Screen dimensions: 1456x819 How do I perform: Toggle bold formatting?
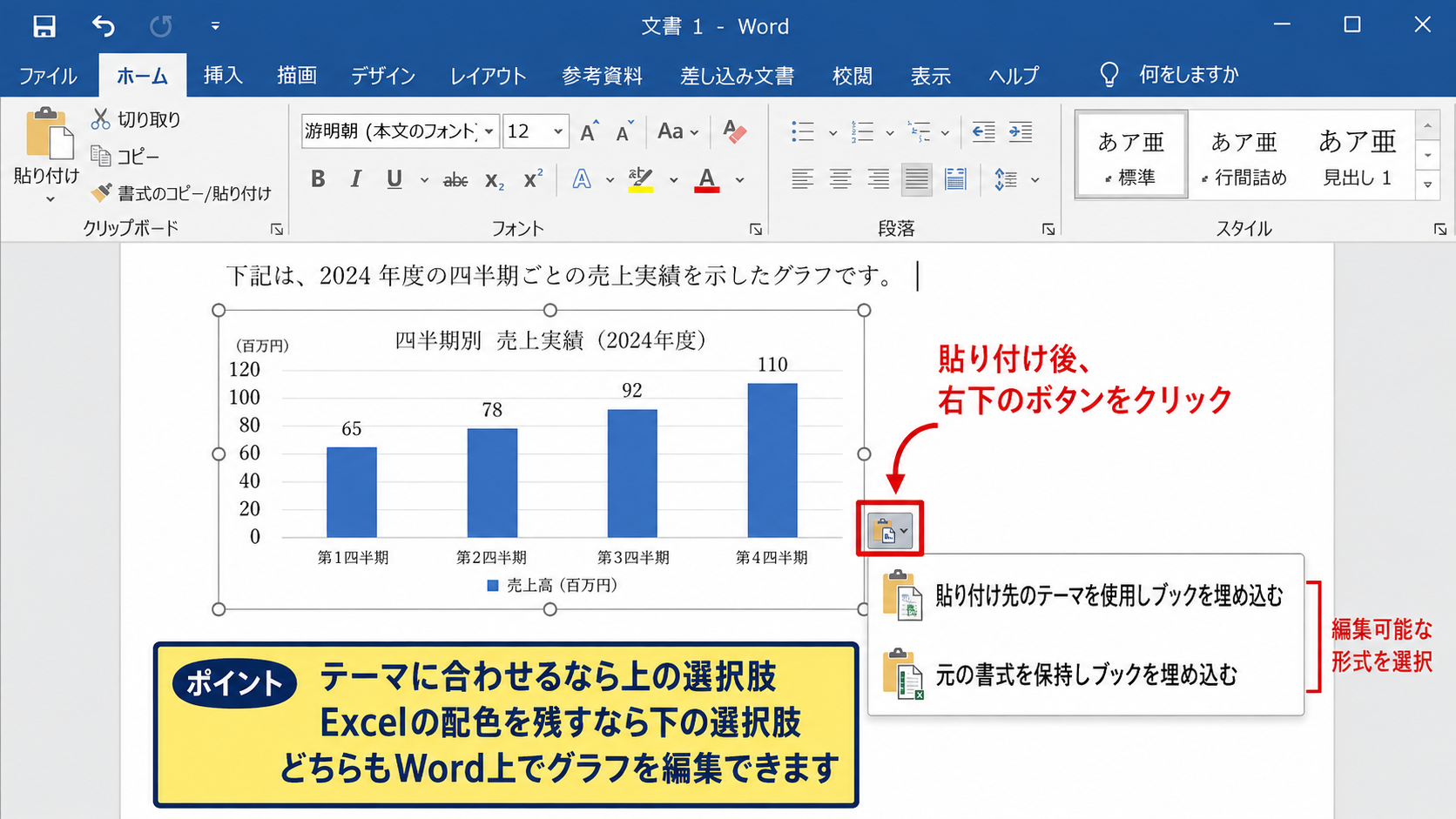pos(318,179)
